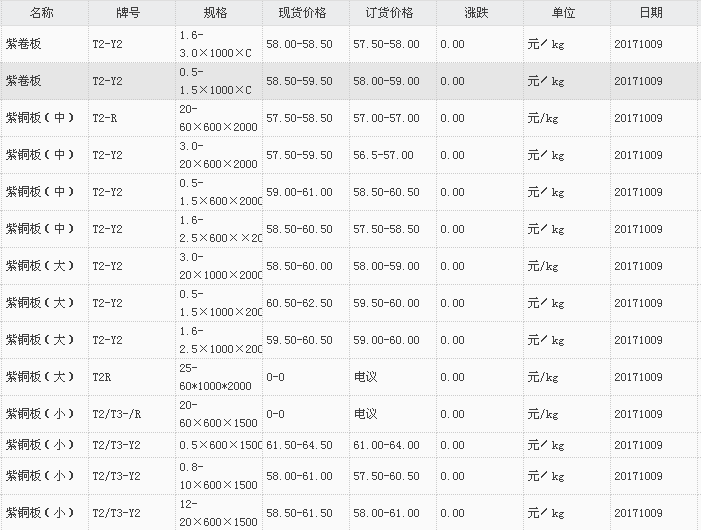701x530 pixels.
Task: Select the 日期 column header
Action: [x=651, y=13]
